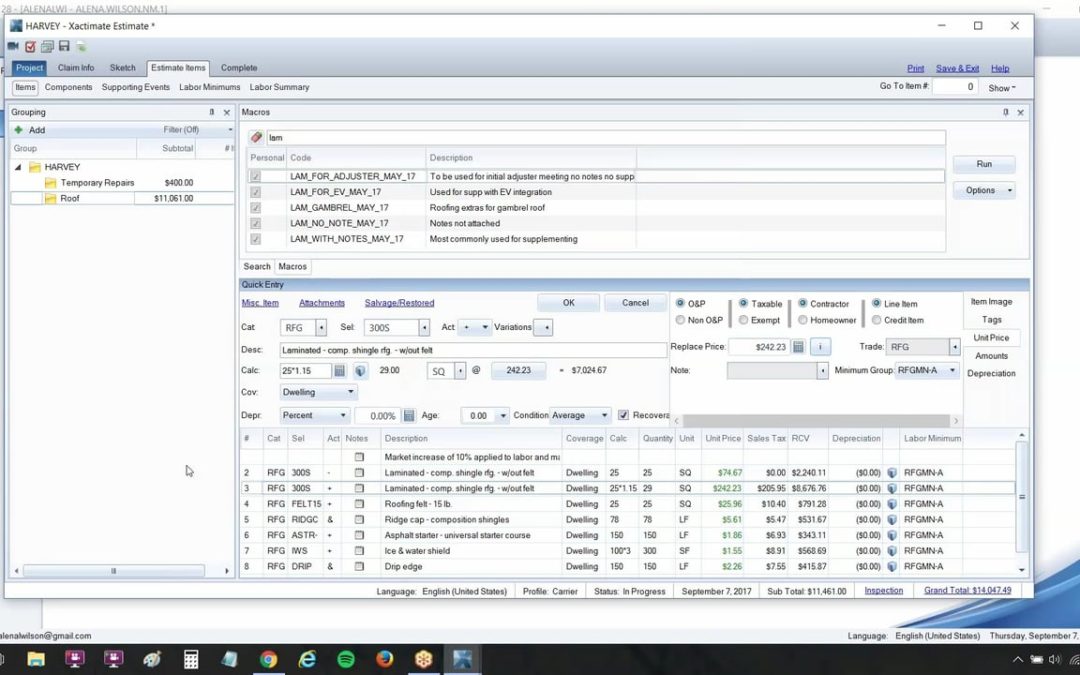Open the Grand Total link in status bar

pyautogui.click(x=968, y=590)
